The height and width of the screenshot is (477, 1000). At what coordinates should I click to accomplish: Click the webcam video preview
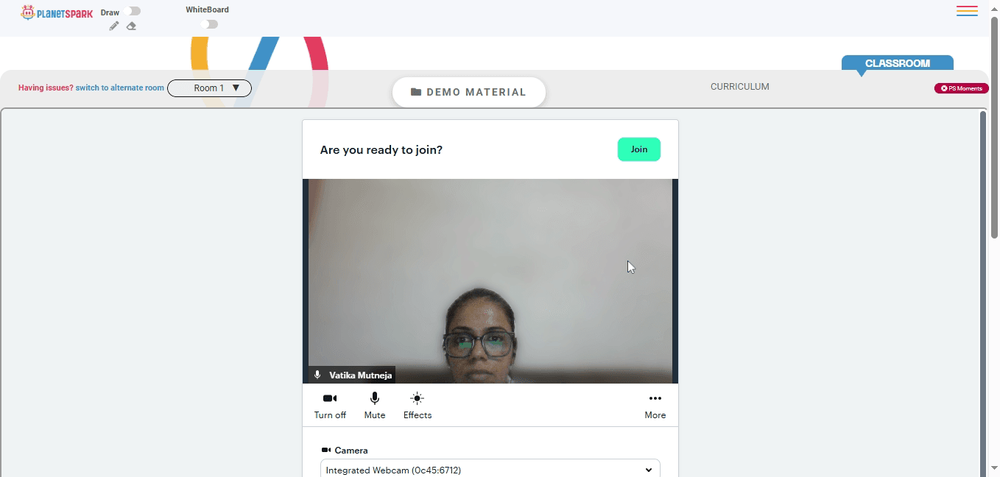tap(490, 281)
